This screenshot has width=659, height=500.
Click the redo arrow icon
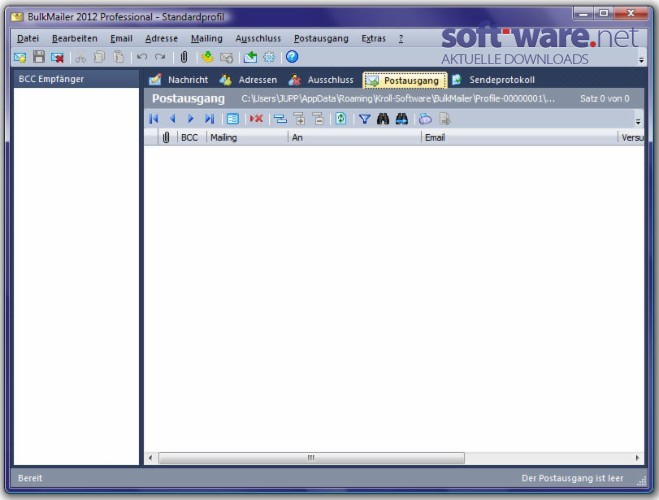[x=160, y=57]
